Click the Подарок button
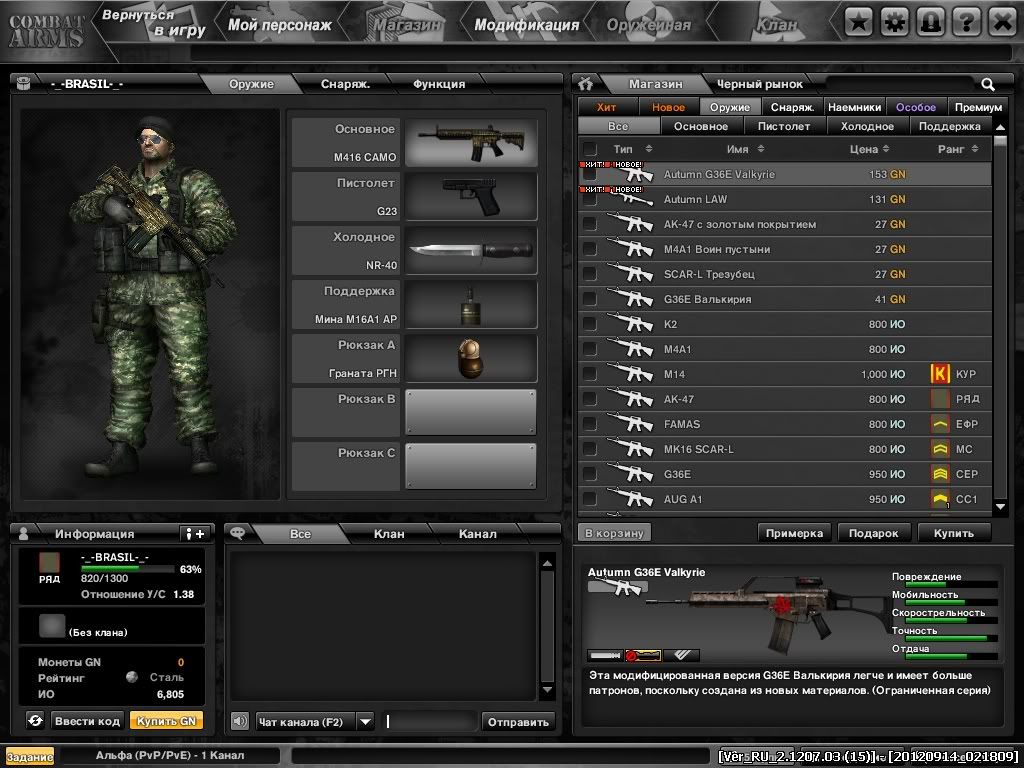The image size is (1024, 768). pos(873,533)
